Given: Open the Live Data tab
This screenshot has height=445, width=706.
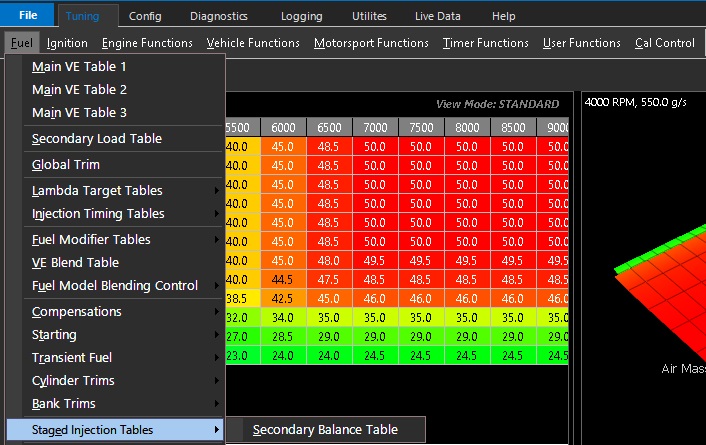Looking at the screenshot, I should (x=438, y=16).
